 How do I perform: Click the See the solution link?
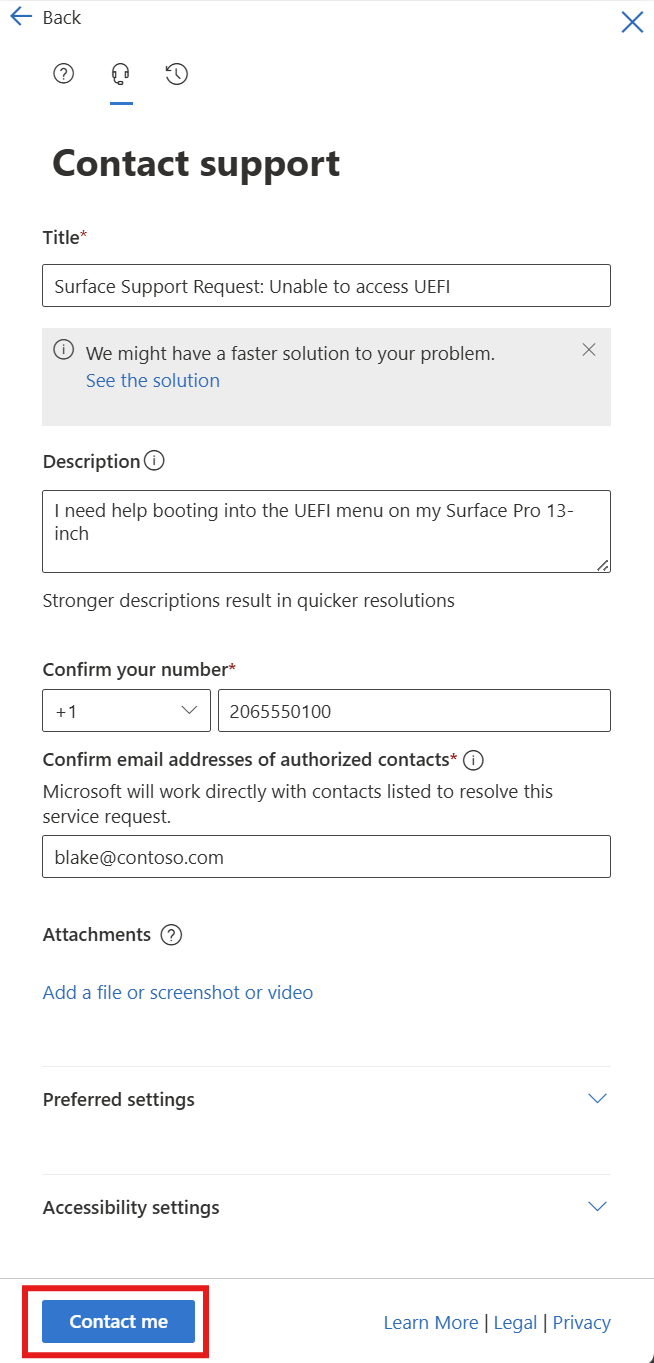152,380
